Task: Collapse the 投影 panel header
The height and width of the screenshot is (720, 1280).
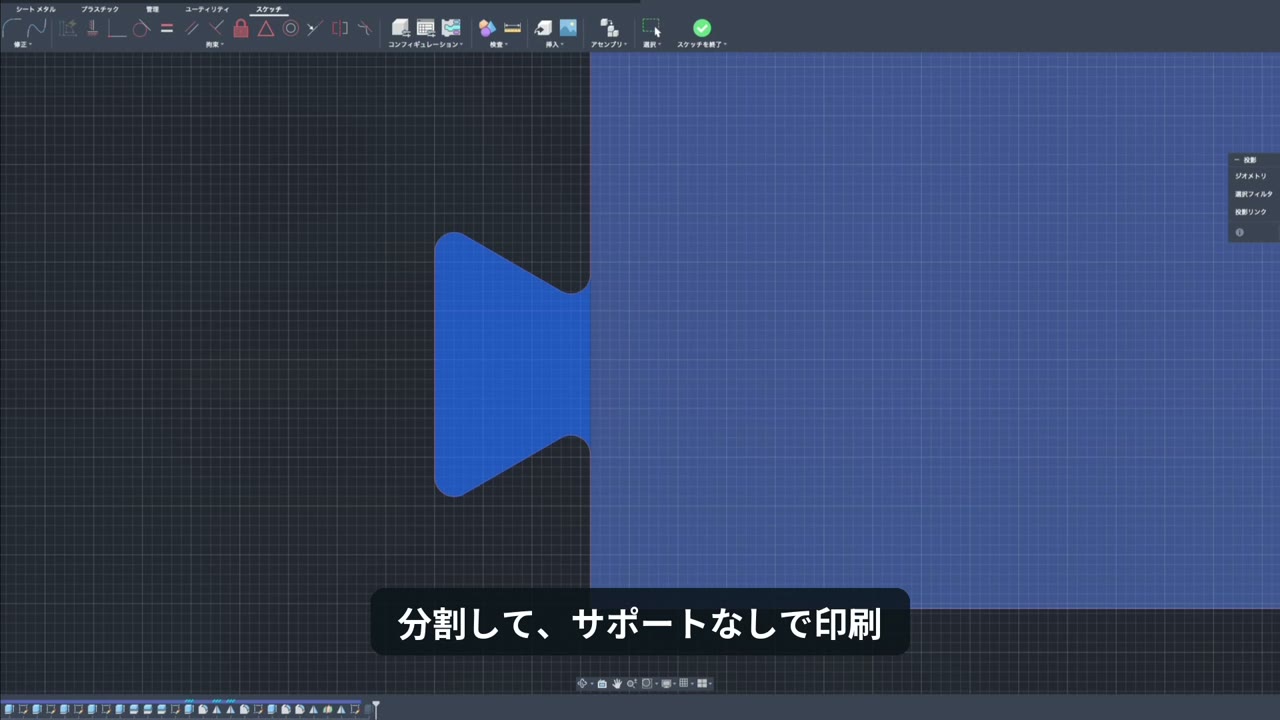Action: pos(1237,160)
